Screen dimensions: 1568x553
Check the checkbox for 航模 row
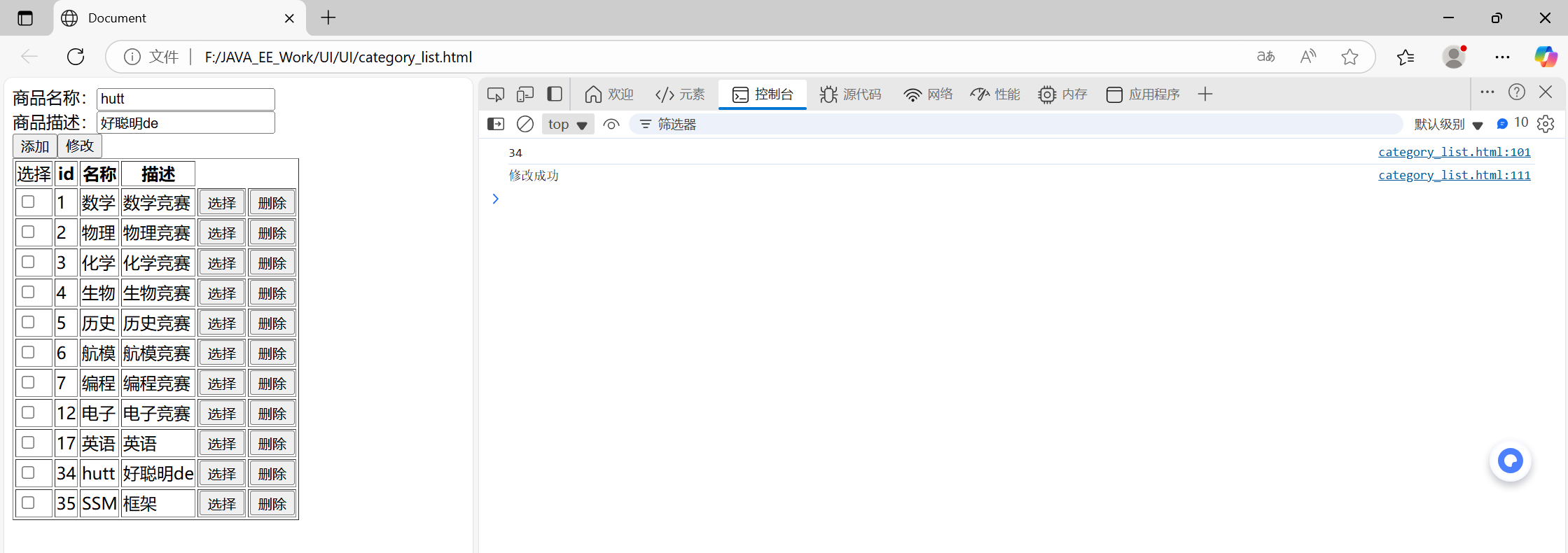coord(28,352)
